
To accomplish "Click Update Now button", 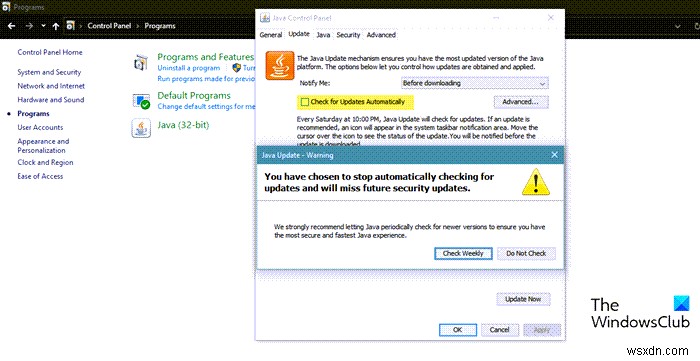I will (x=523, y=299).
